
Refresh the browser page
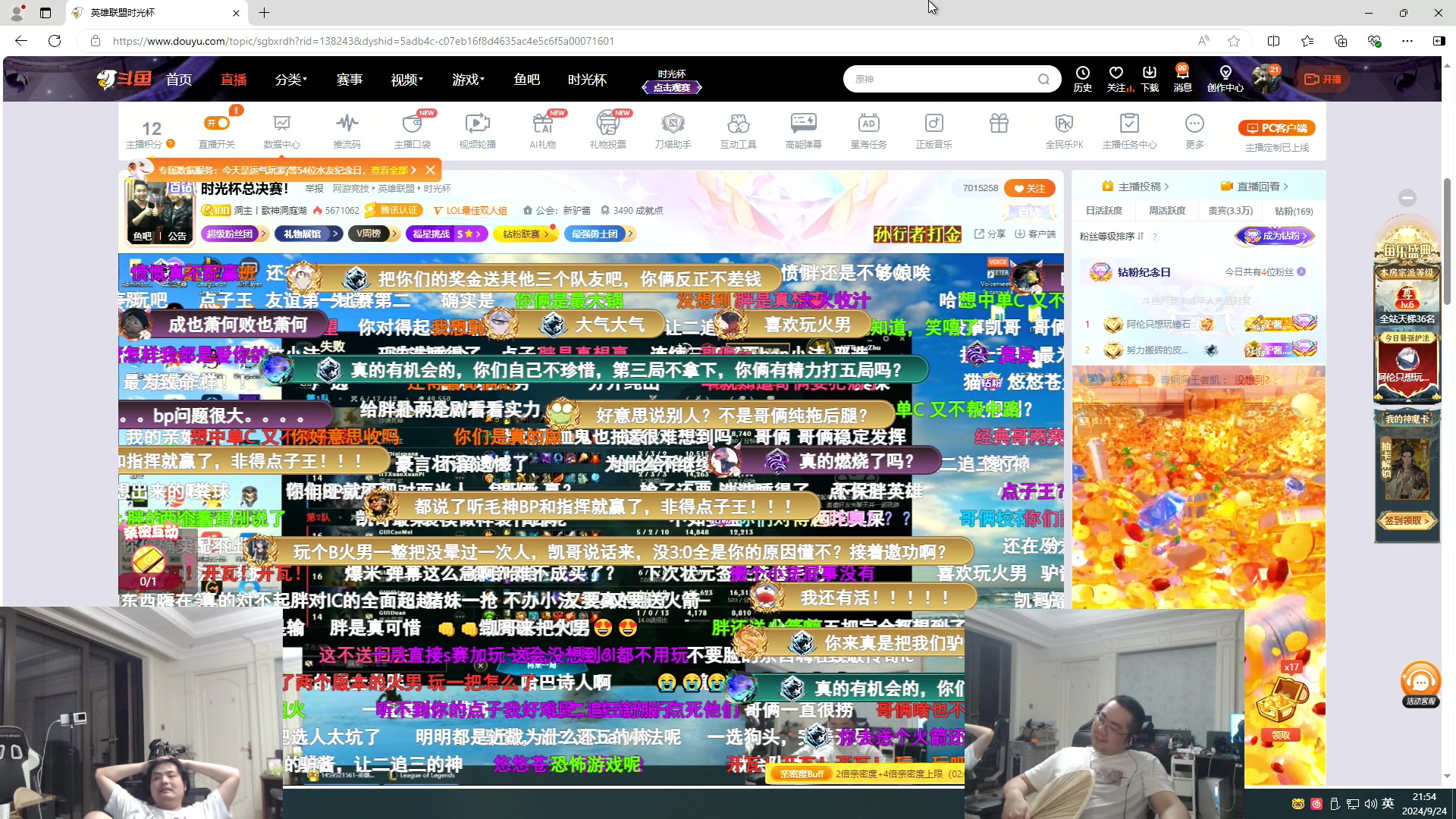pos(55,41)
